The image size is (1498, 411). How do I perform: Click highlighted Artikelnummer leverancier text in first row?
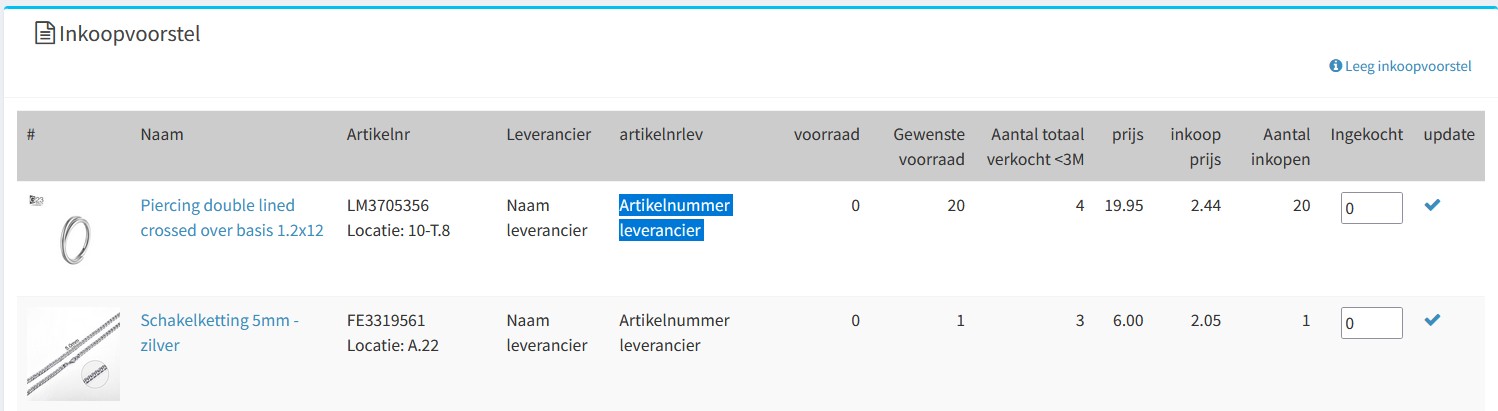(x=676, y=218)
